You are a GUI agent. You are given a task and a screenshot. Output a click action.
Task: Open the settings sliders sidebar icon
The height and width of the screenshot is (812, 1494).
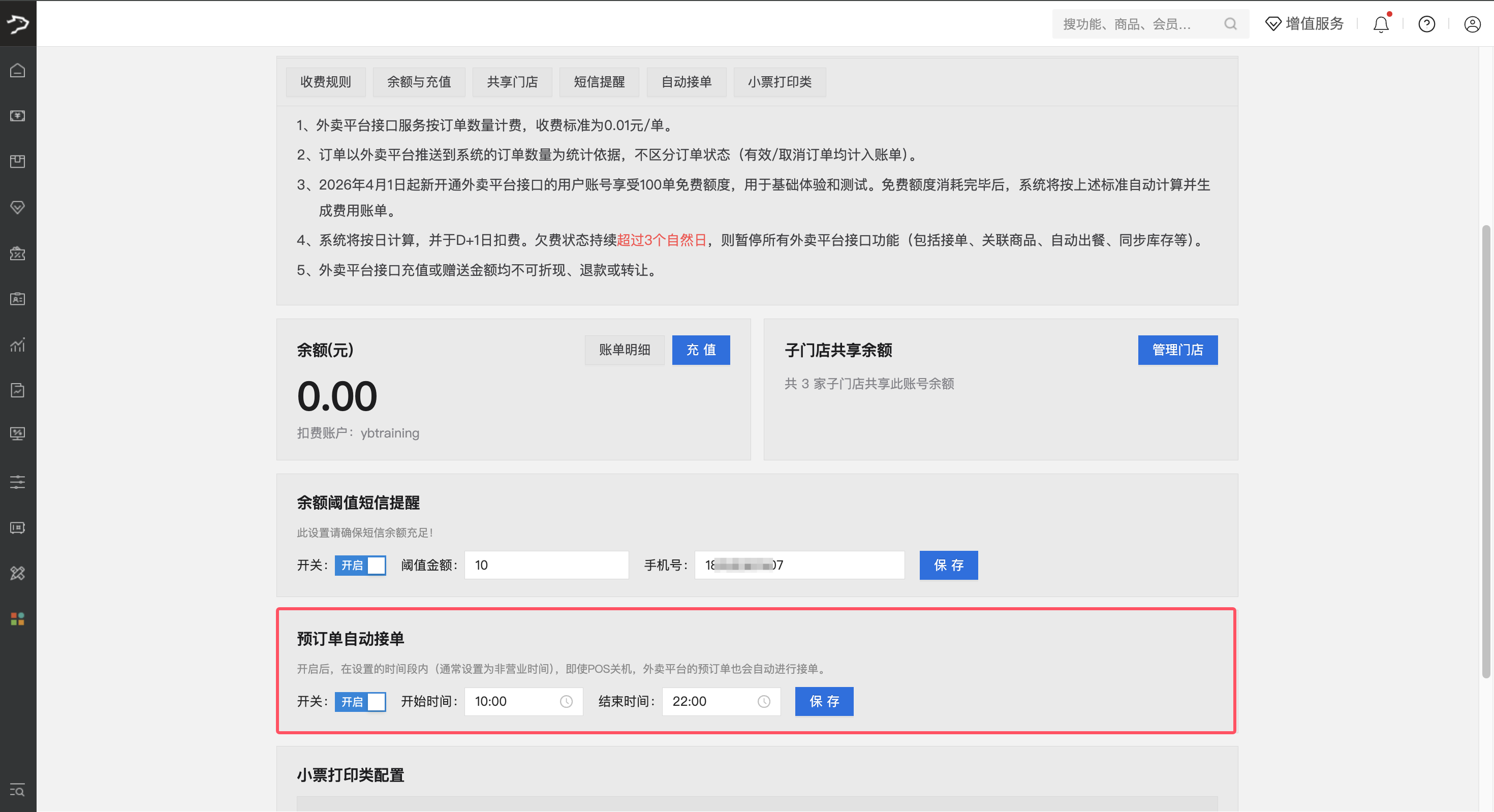click(x=17, y=481)
